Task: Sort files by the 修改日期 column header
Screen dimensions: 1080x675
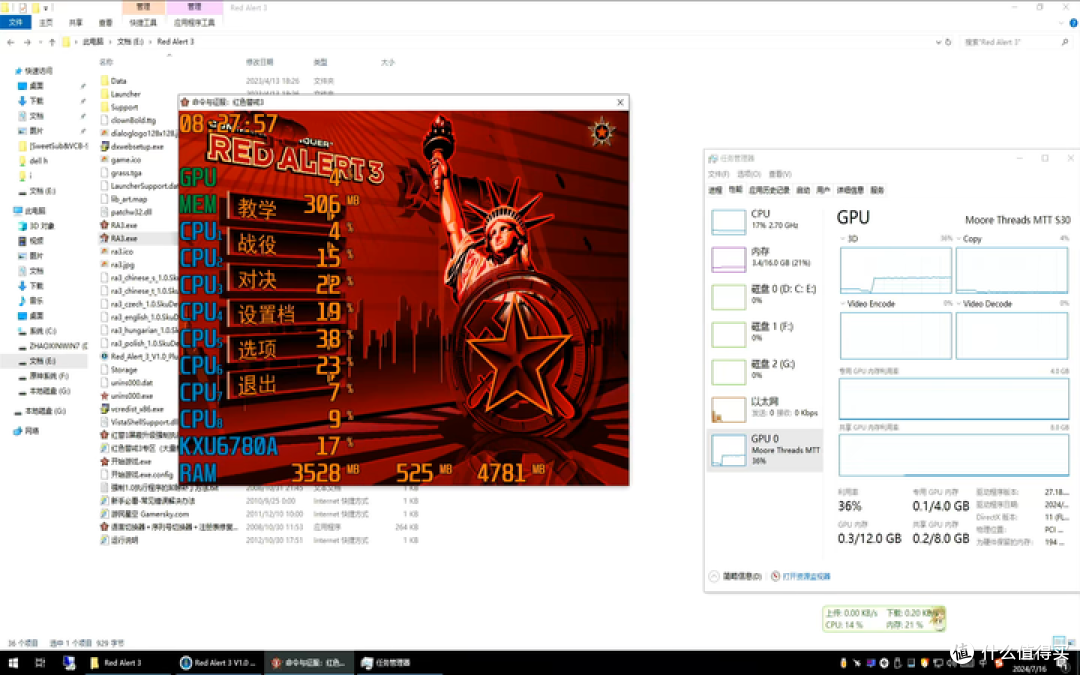Action: 260,62
